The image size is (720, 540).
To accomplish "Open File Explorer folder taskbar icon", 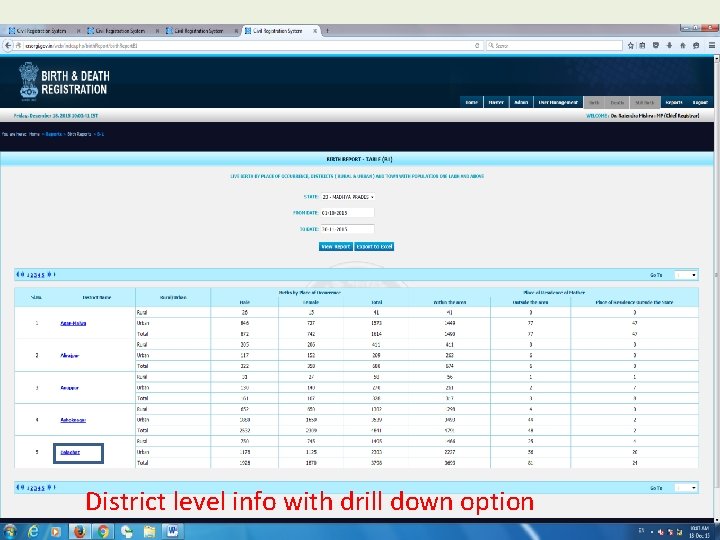I will point(149,531).
